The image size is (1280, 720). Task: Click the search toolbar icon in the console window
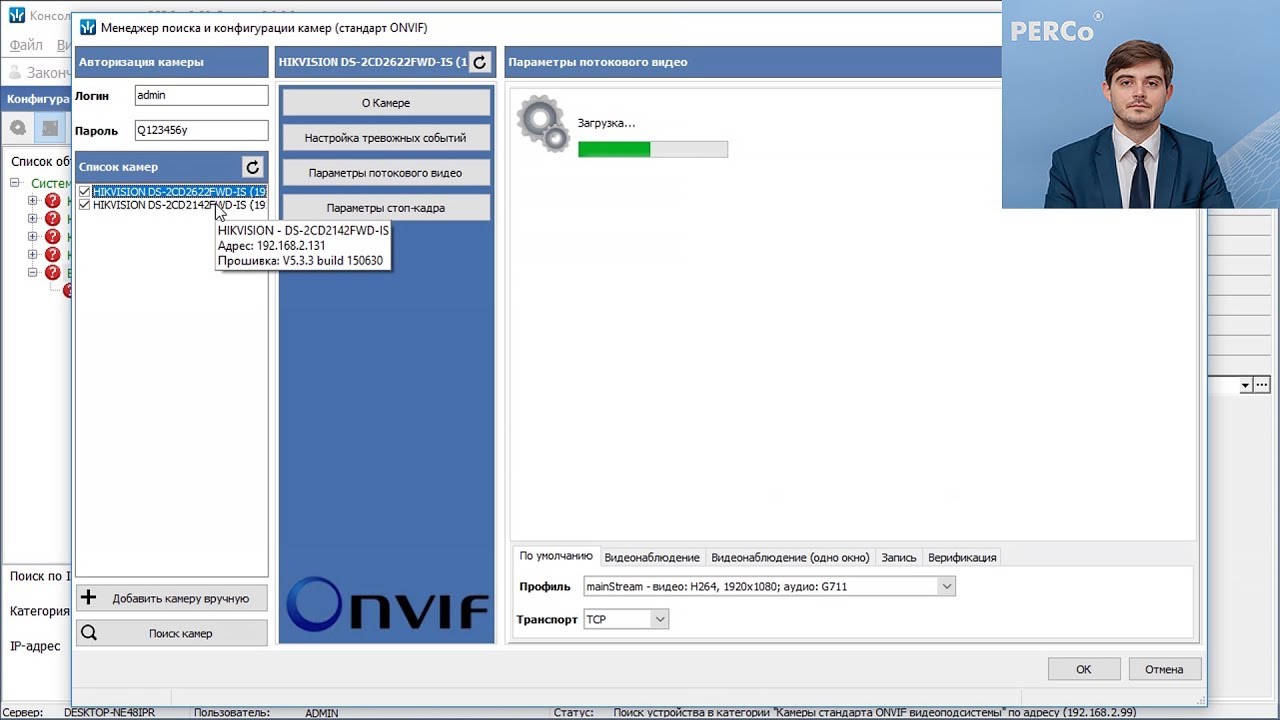(18, 128)
